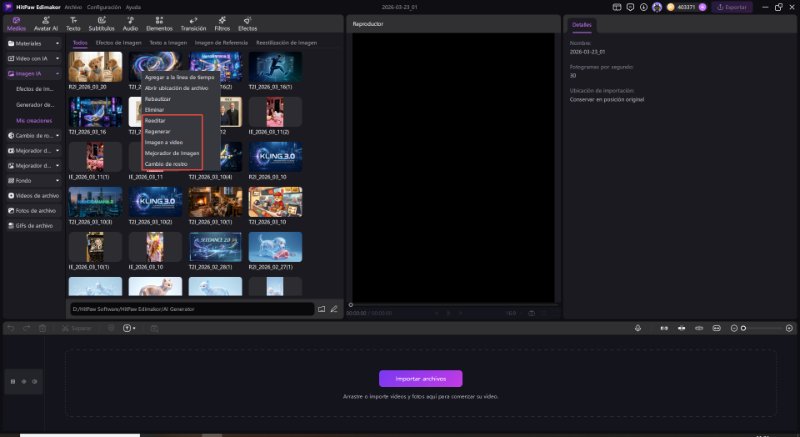The width and height of the screenshot is (800, 437).
Task: Click the microphone record icon in timeline
Action: point(639,328)
